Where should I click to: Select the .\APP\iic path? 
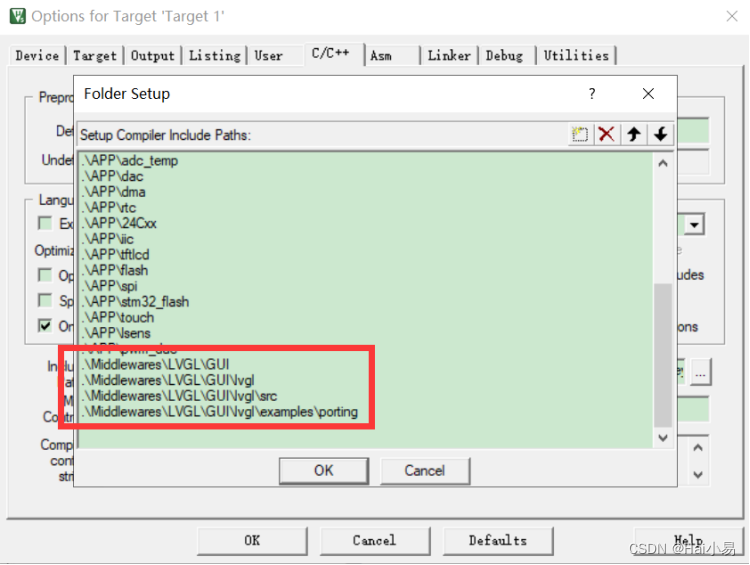[108, 239]
